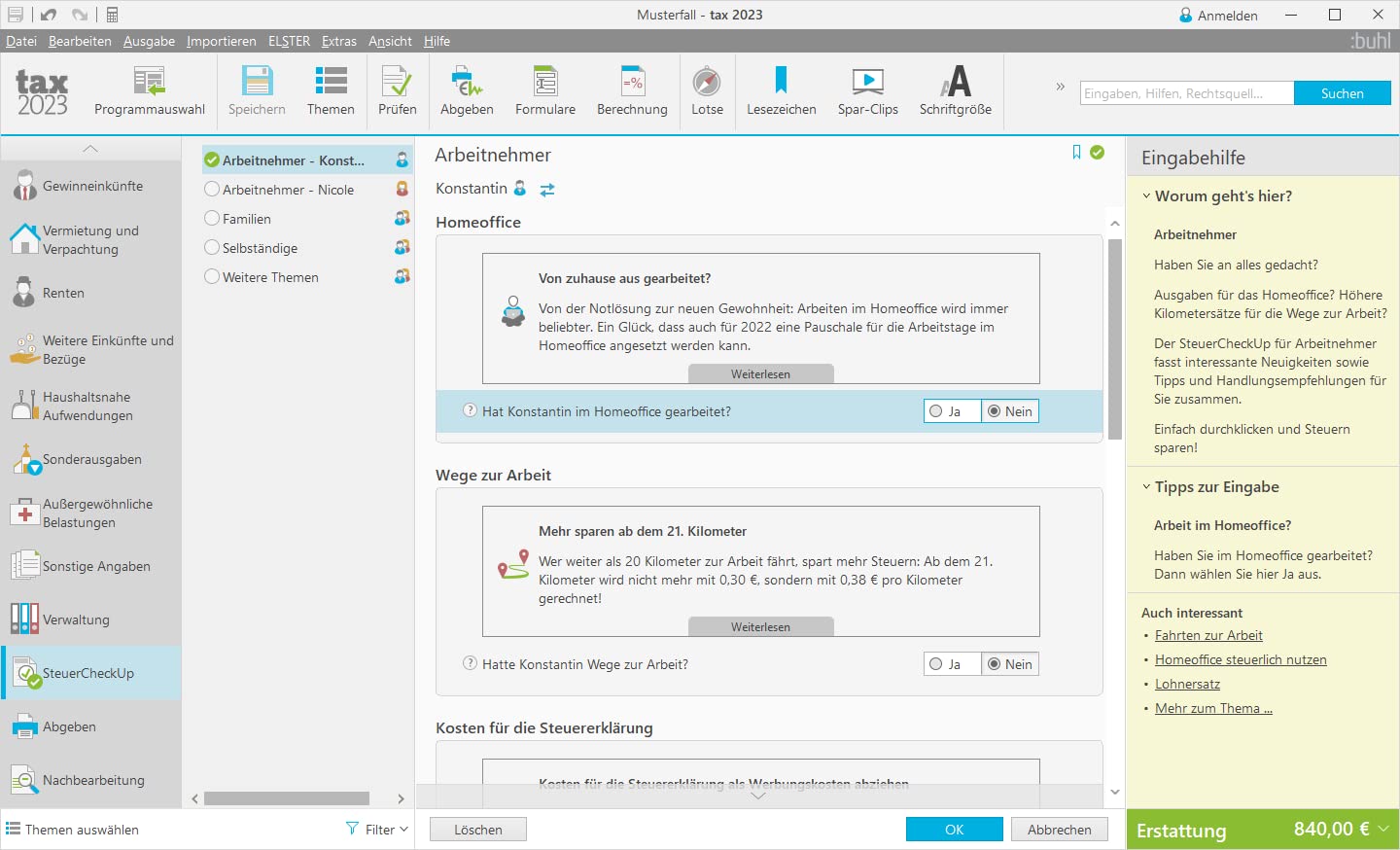This screenshot has height=850, width=1400.
Task: Click the search input field
Action: [x=1187, y=93]
